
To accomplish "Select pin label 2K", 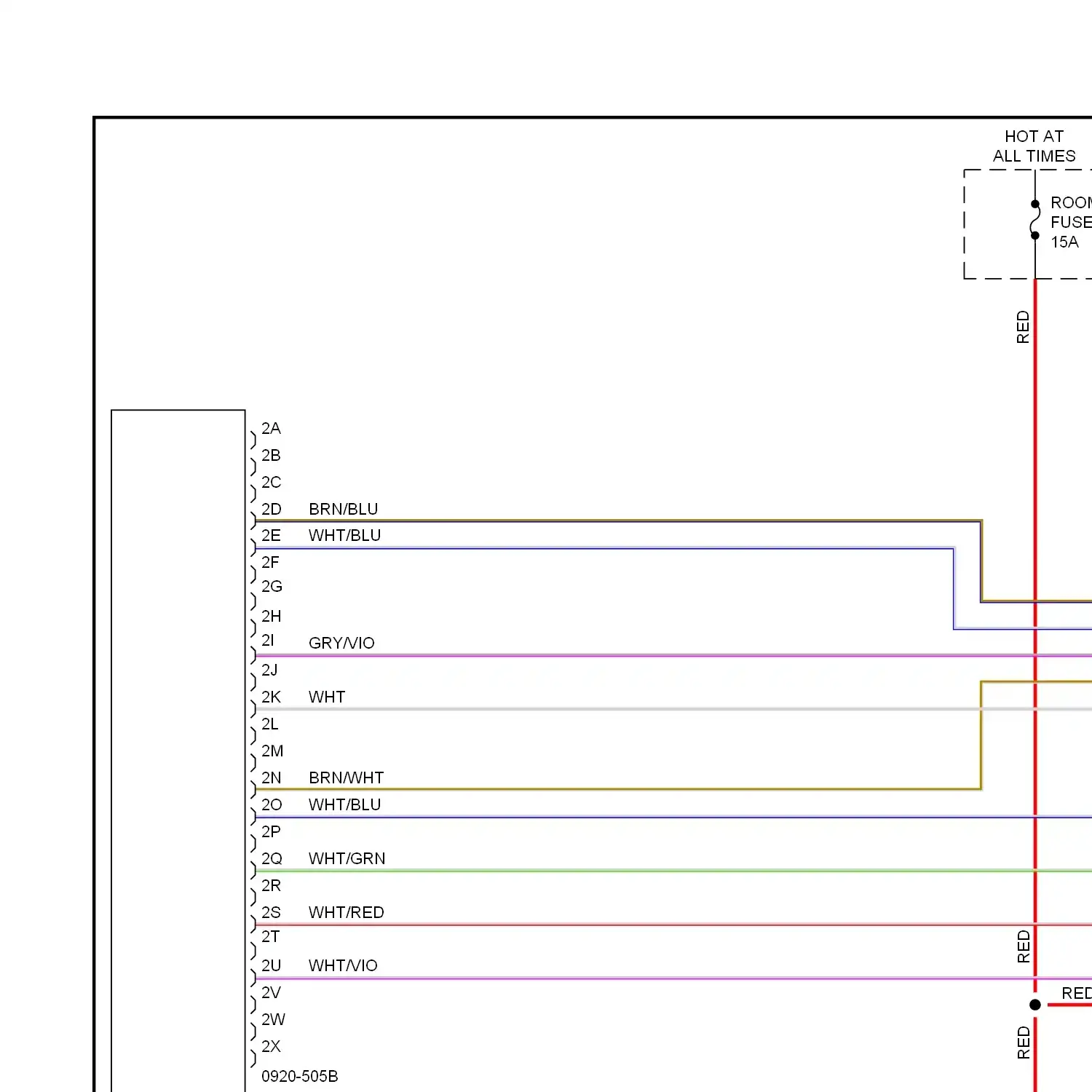I will 271,697.
